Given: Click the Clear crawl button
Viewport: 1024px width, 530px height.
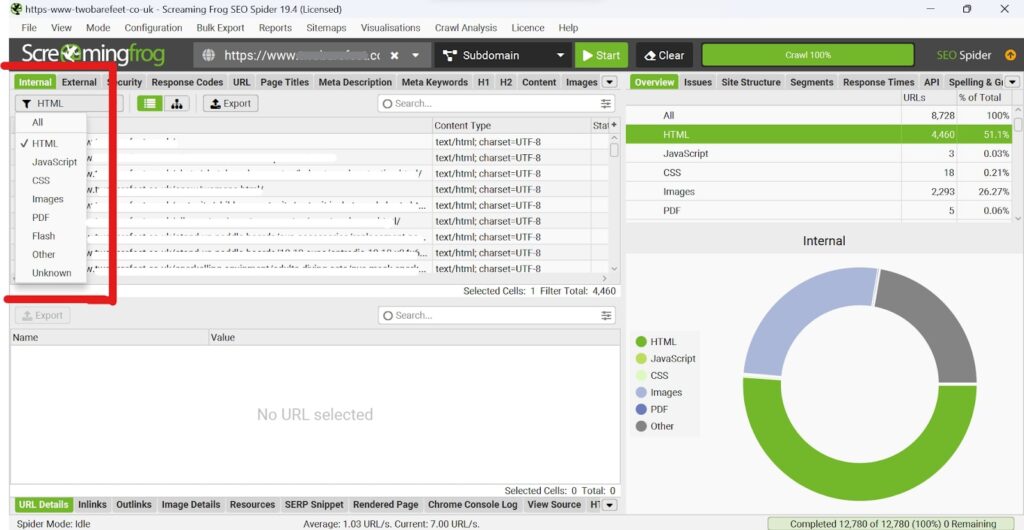Looking at the screenshot, I should [664, 55].
